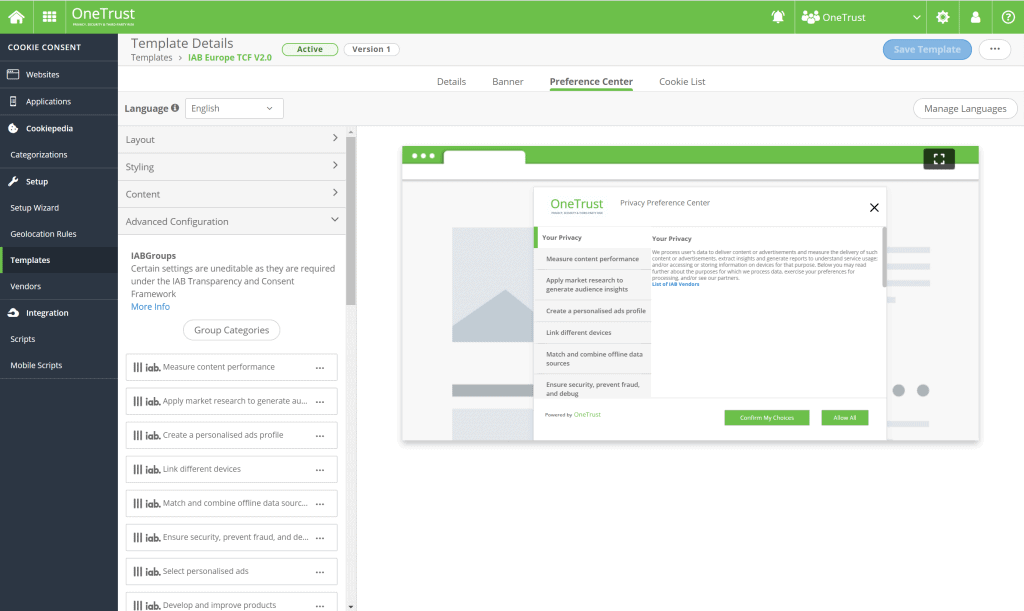Screen dimensions: 1024x611
Task: Open Geolocation Rules
Action: tap(59, 234)
